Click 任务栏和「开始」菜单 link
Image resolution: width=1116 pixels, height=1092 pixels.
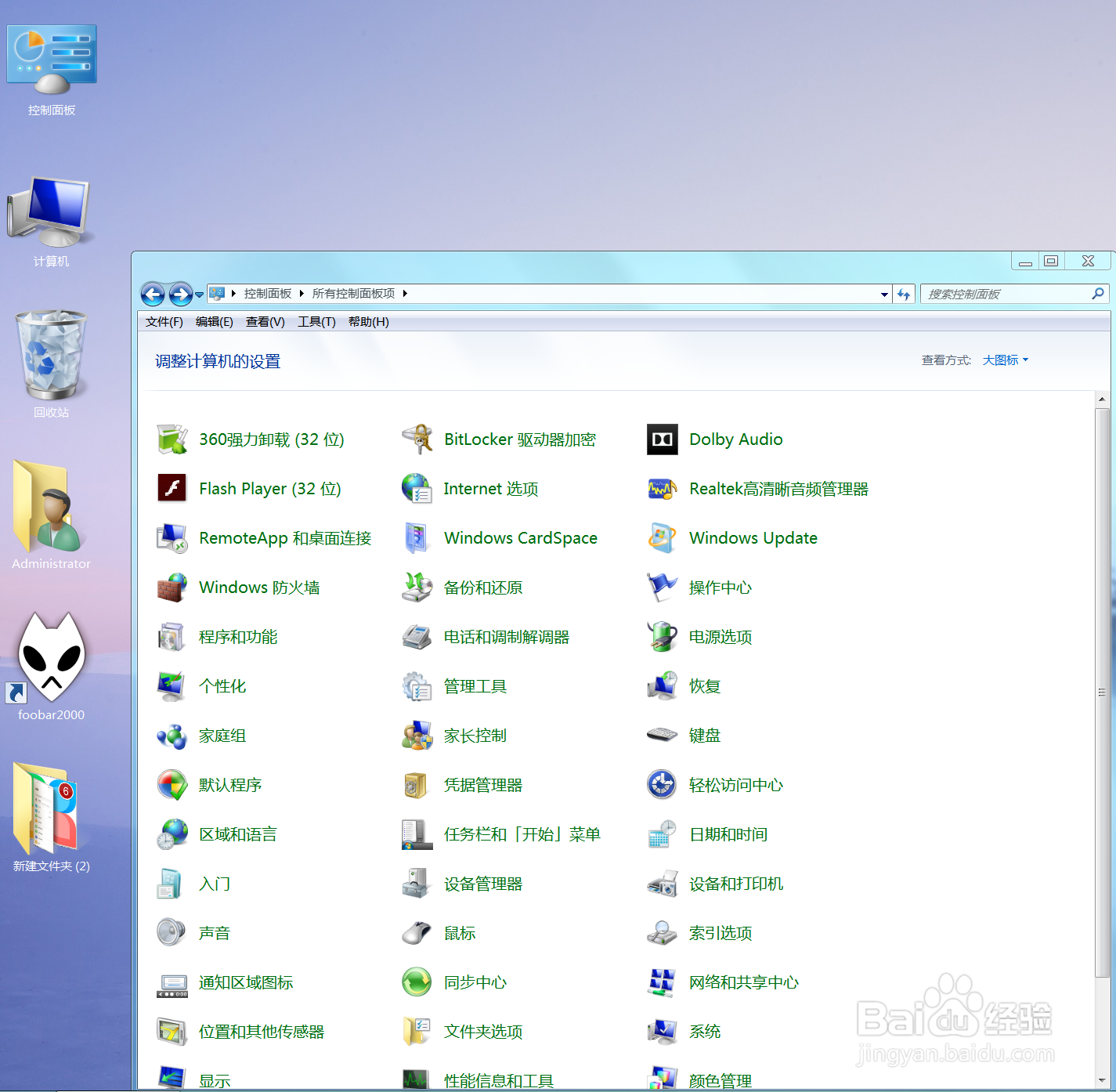click(x=522, y=834)
